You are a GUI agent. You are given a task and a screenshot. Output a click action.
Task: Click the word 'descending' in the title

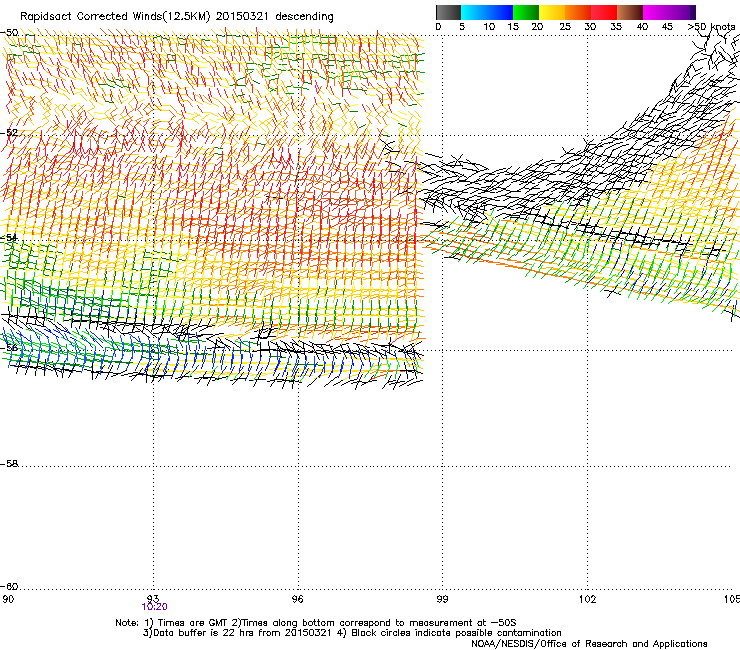coord(304,17)
